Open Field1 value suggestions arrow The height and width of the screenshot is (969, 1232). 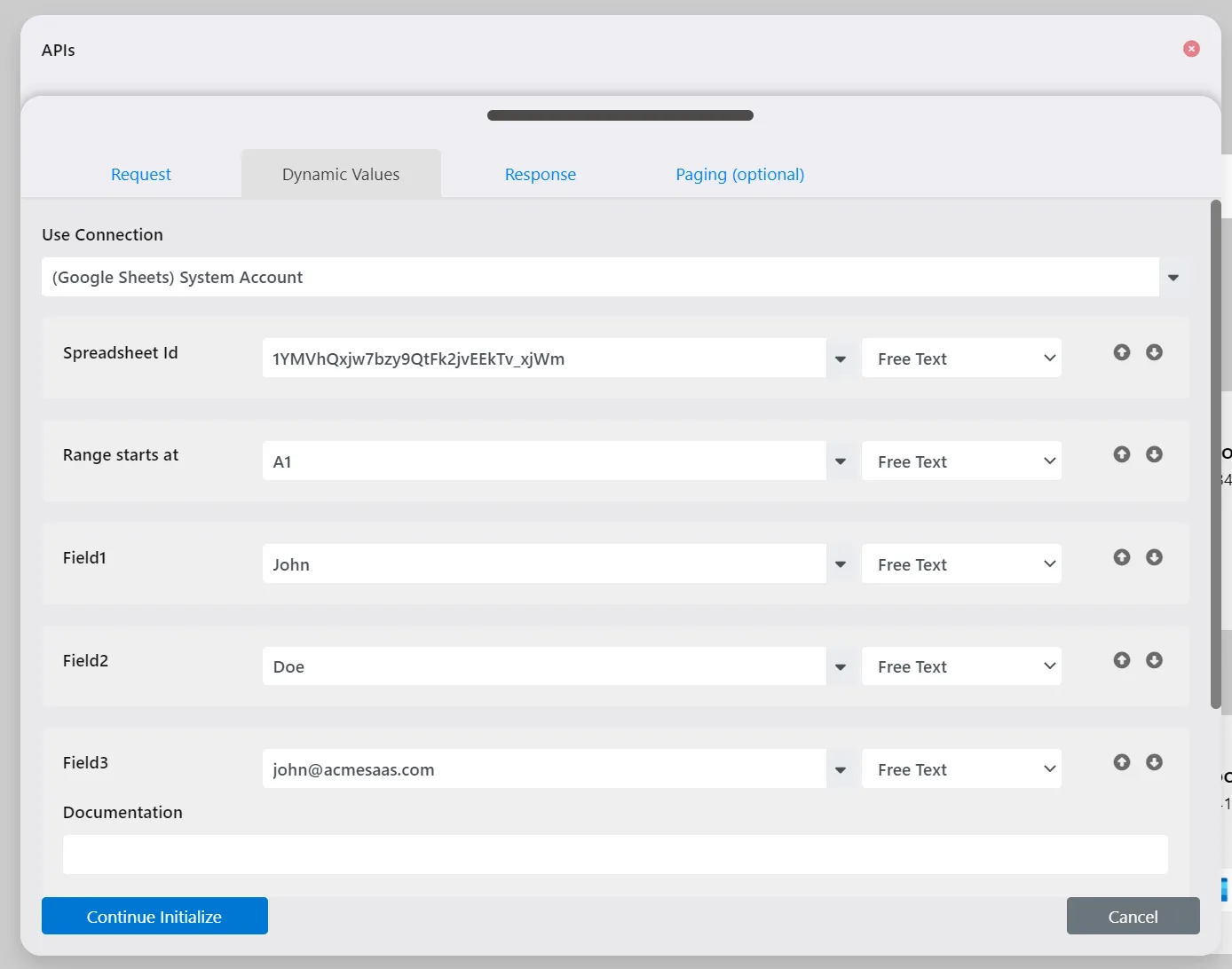pos(841,564)
